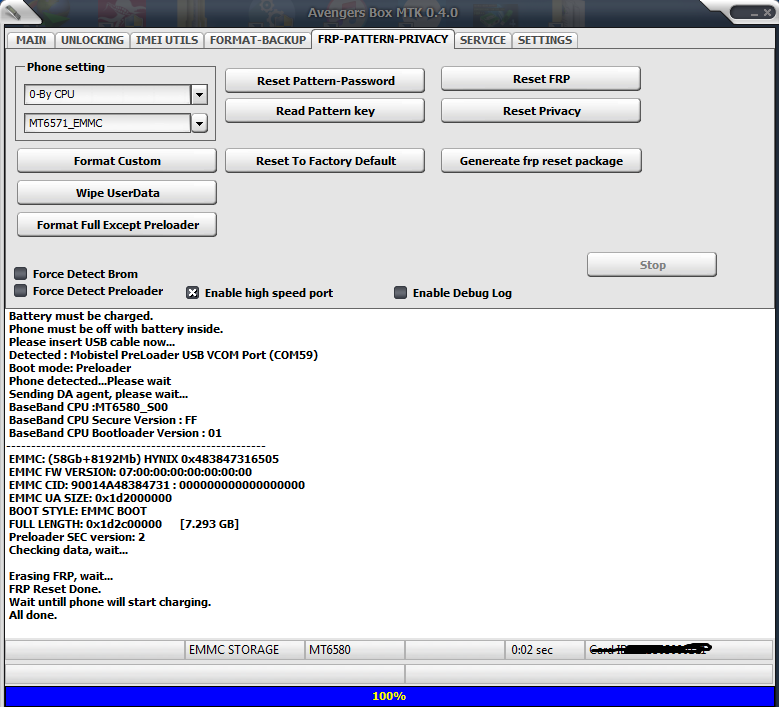
Task: Click 'Battery must be charged.' log line
Action: [81, 316]
